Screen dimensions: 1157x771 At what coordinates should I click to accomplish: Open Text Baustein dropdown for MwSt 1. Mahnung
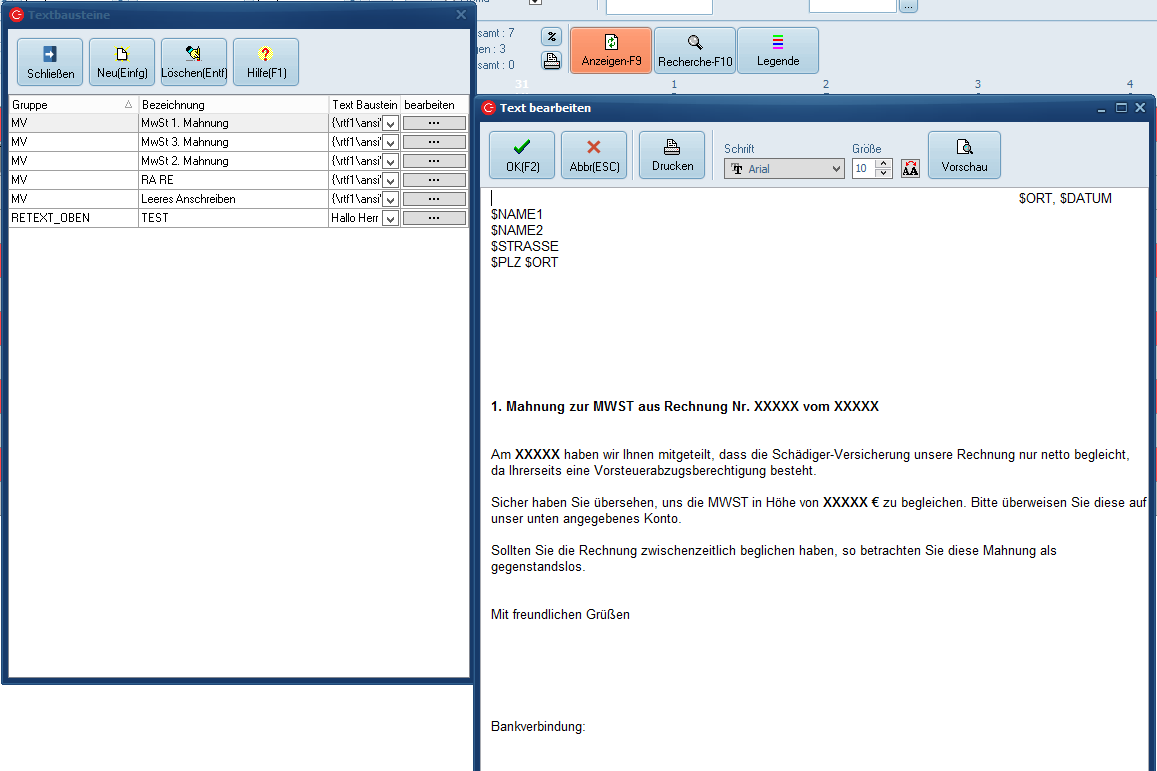point(390,123)
